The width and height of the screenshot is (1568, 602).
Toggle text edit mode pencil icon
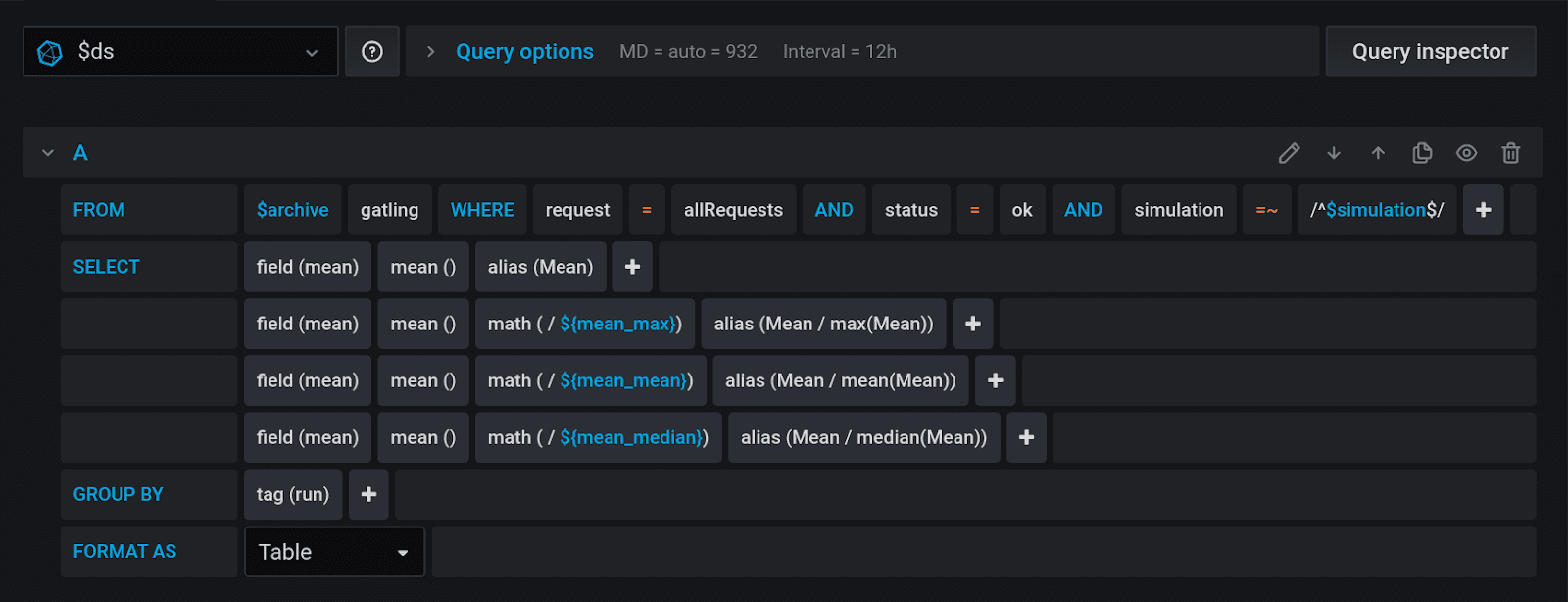coord(1290,153)
